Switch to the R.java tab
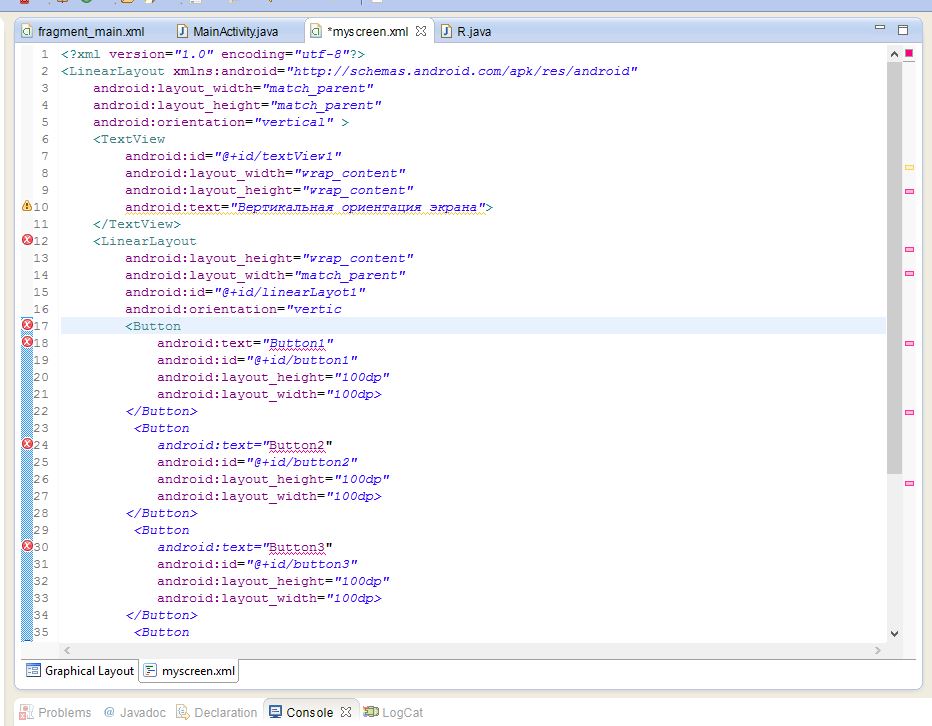 click(467, 32)
